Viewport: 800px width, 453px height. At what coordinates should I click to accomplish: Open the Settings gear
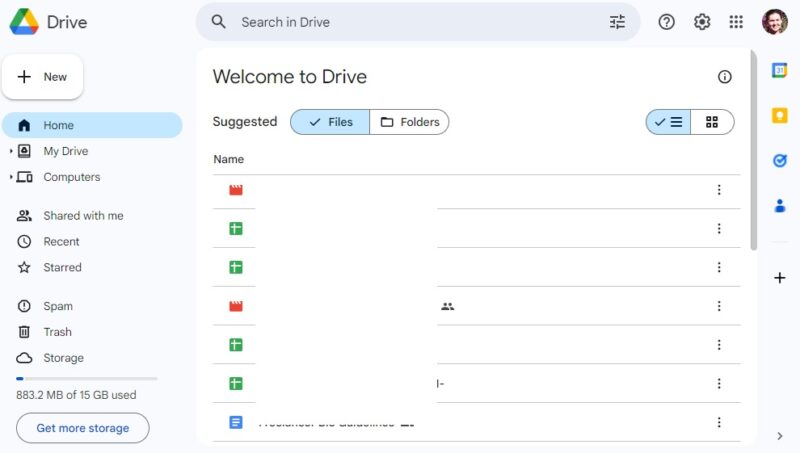coord(702,22)
